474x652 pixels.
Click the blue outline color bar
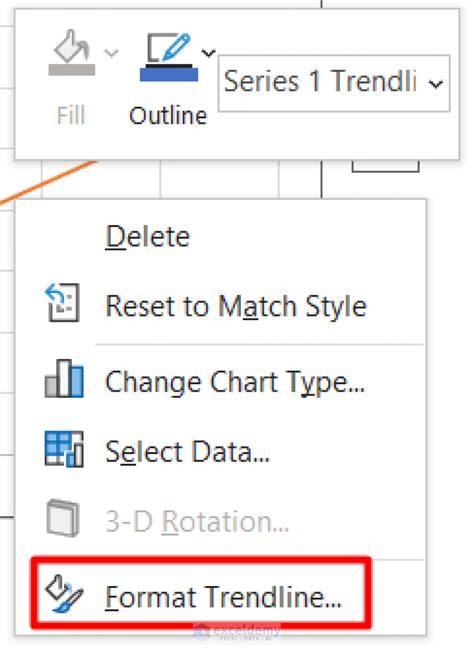(169, 74)
